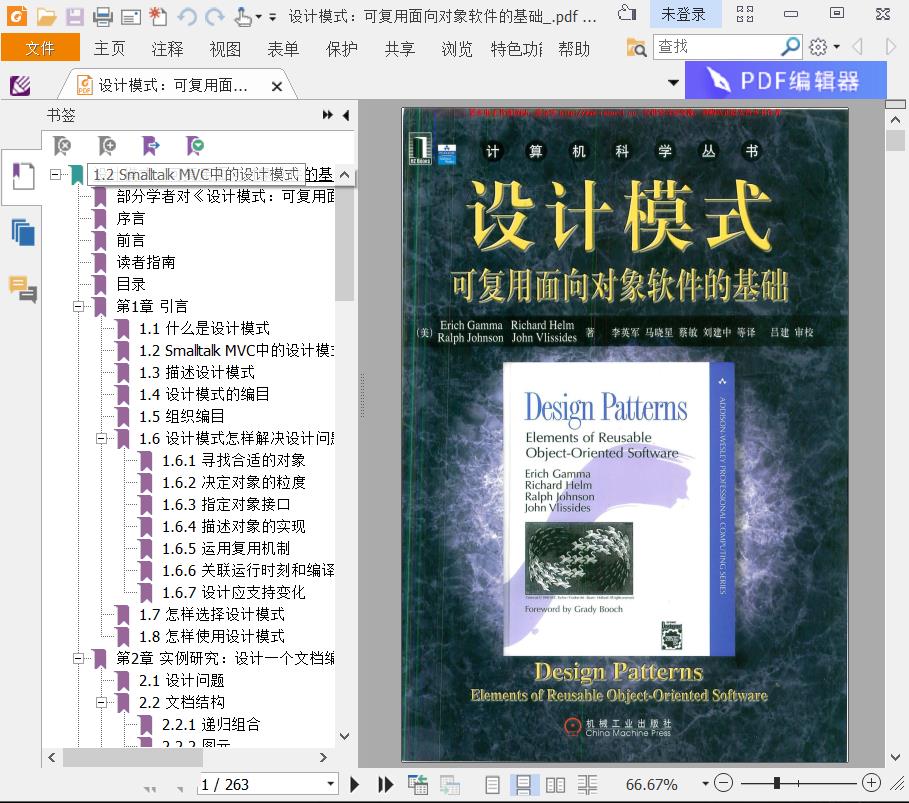Open the quick toolbar customize dropdown
Screen dimensions: 909x803
[272, 17]
